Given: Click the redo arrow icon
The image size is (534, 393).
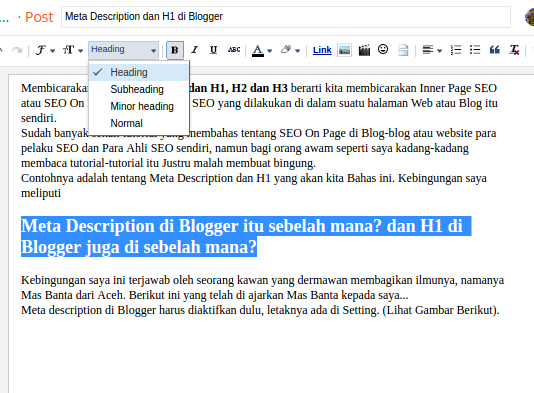Looking at the screenshot, I should pos(17,50).
